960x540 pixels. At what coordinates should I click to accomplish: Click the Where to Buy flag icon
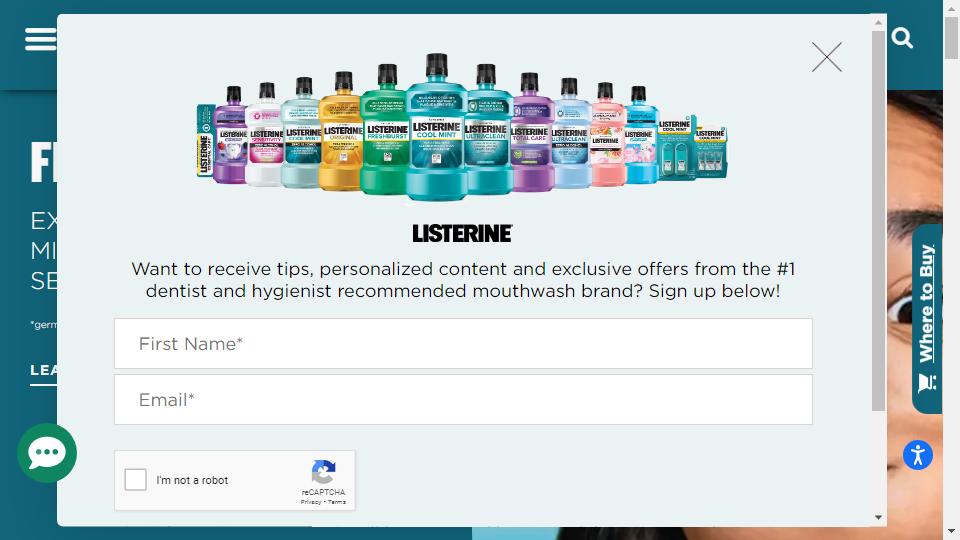point(926,383)
